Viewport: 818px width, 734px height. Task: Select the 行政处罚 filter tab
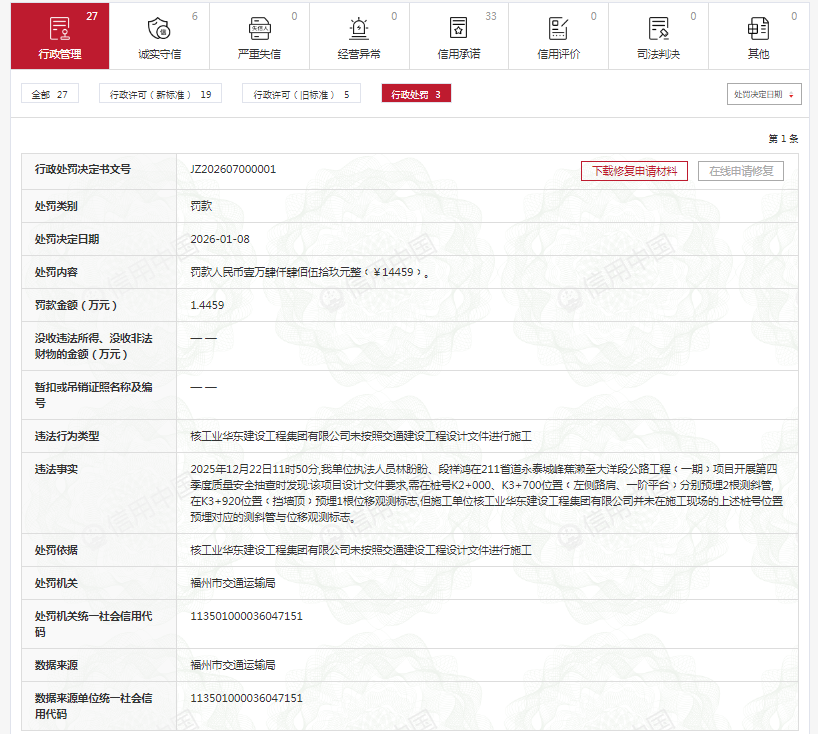click(x=415, y=94)
